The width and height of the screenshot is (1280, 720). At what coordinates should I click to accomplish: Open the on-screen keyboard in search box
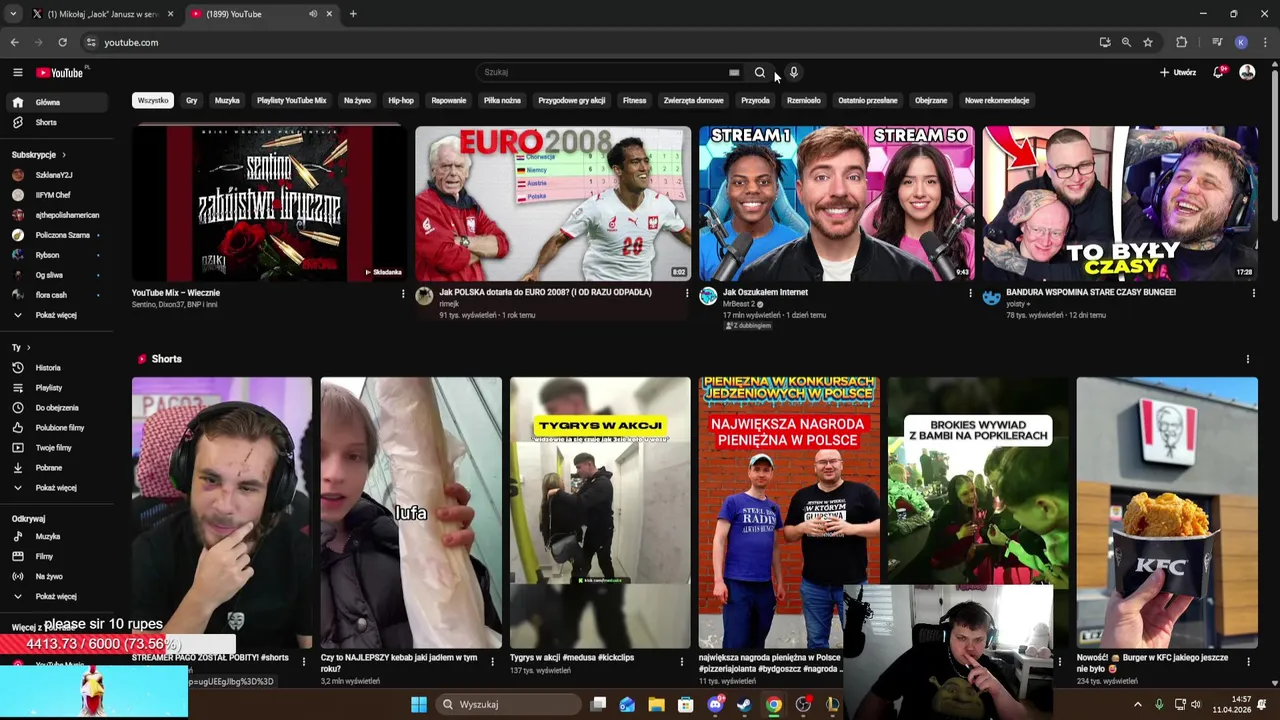pyautogui.click(x=734, y=72)
